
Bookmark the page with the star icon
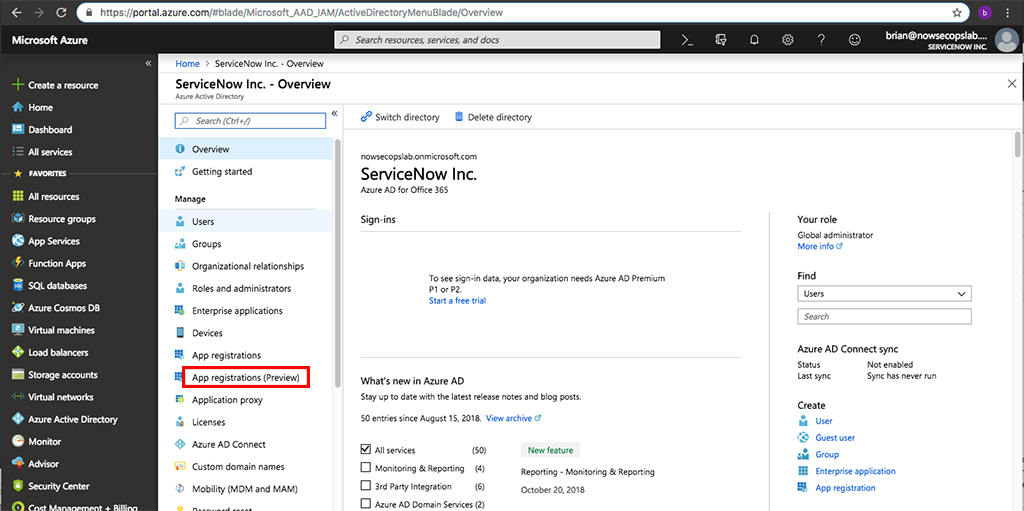click(957, 12)
